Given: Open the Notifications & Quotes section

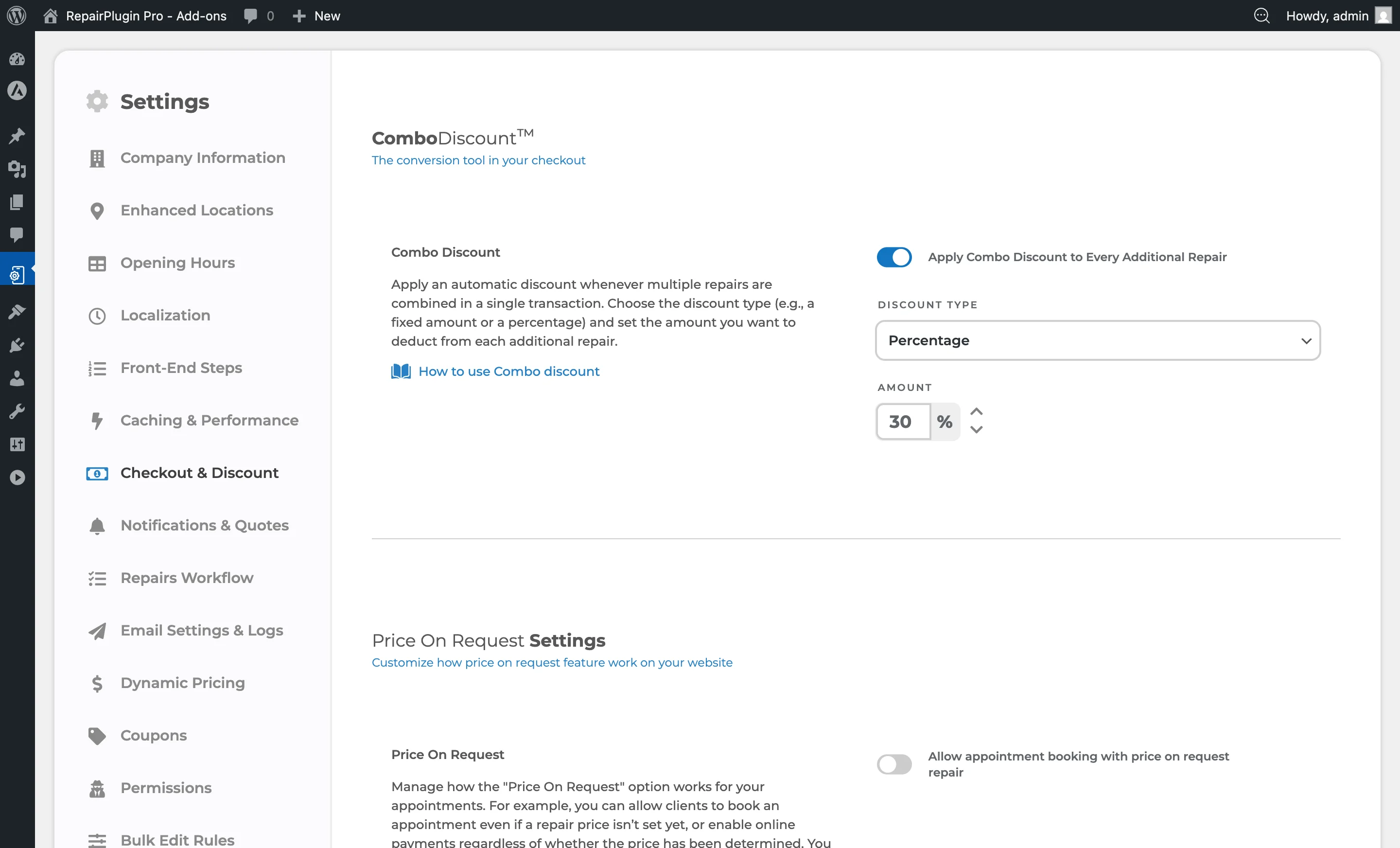Looking at the screenshot, I should [204, 526].
